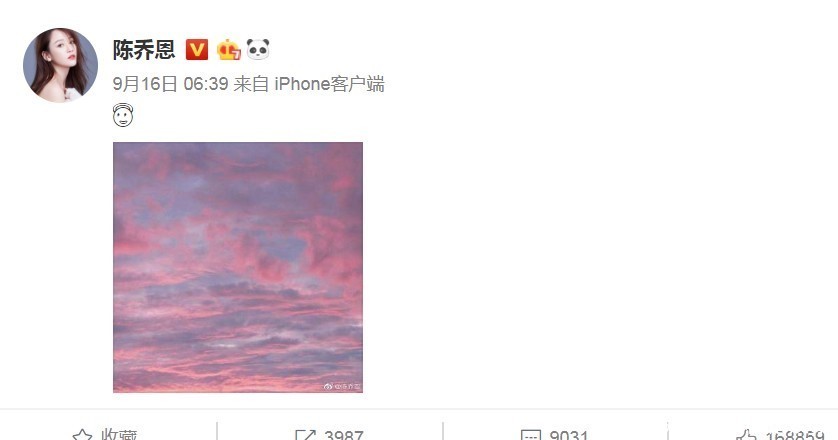The width and height of the screenshot is (838, 440).
Task: Click the 陈乔恩 username link
Action: [144, 50]
